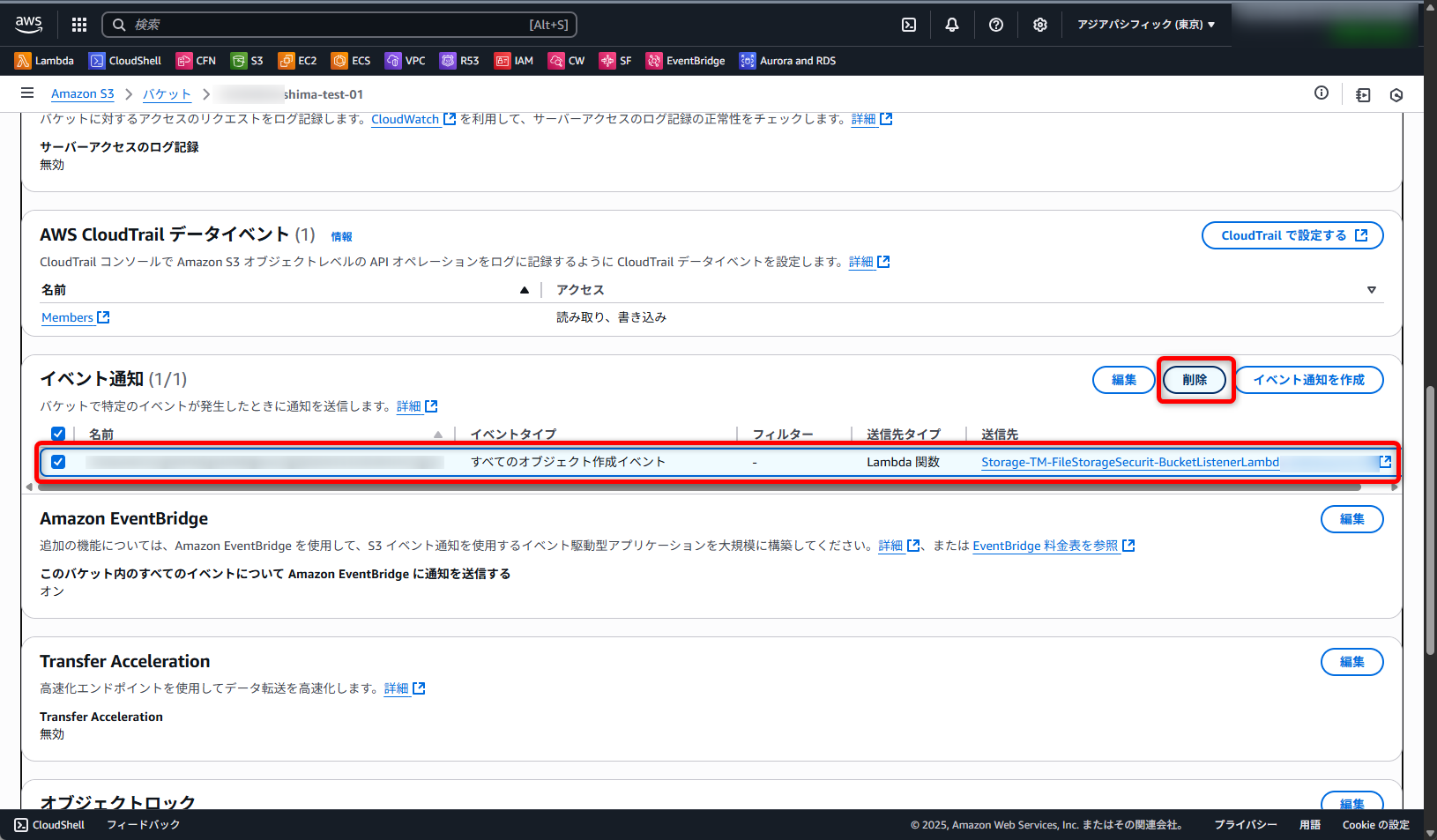Click horizontal scrollbar under event notifications table

[699, 487]
